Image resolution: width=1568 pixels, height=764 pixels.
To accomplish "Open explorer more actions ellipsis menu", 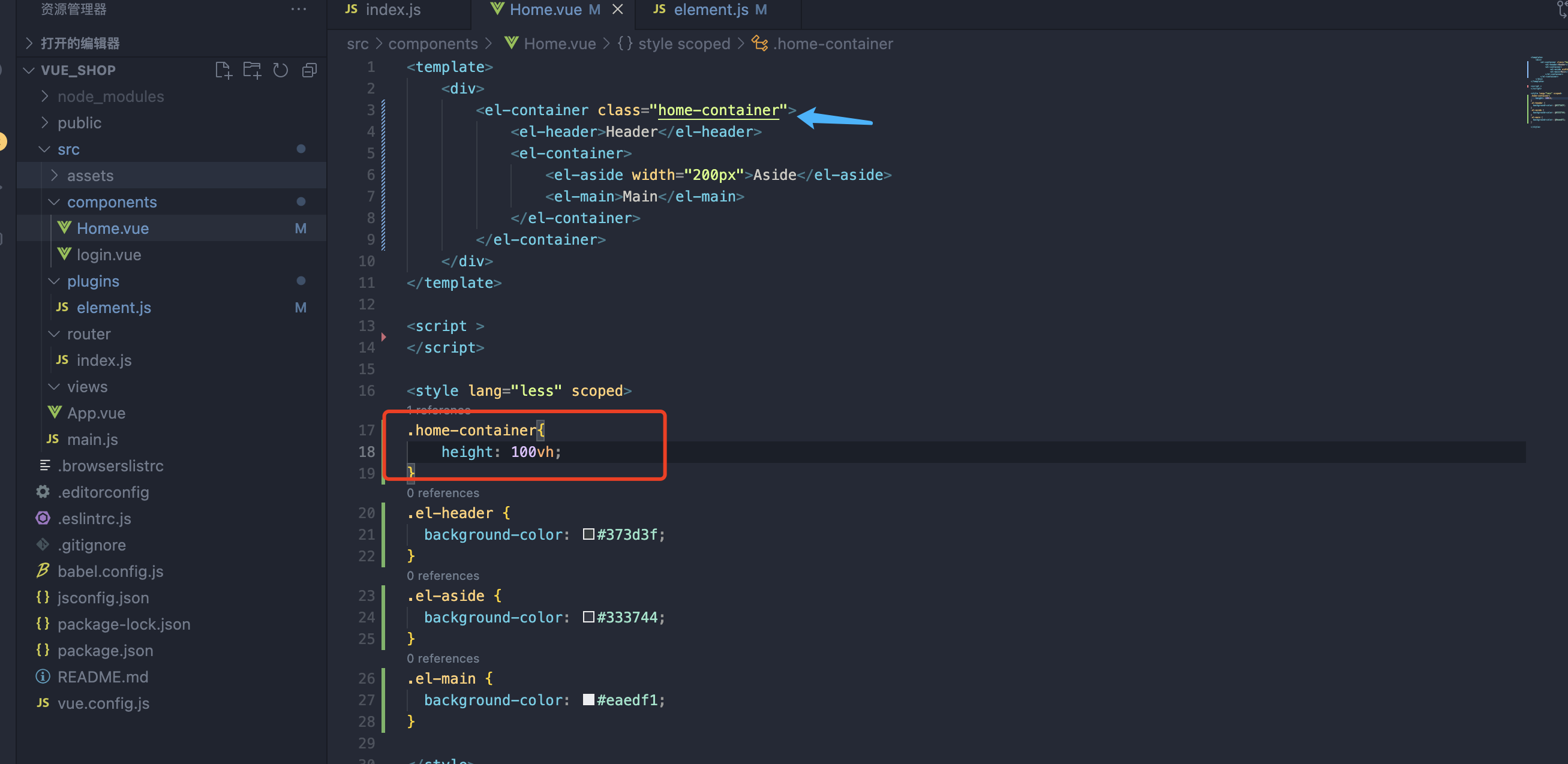I will [298, 9].
